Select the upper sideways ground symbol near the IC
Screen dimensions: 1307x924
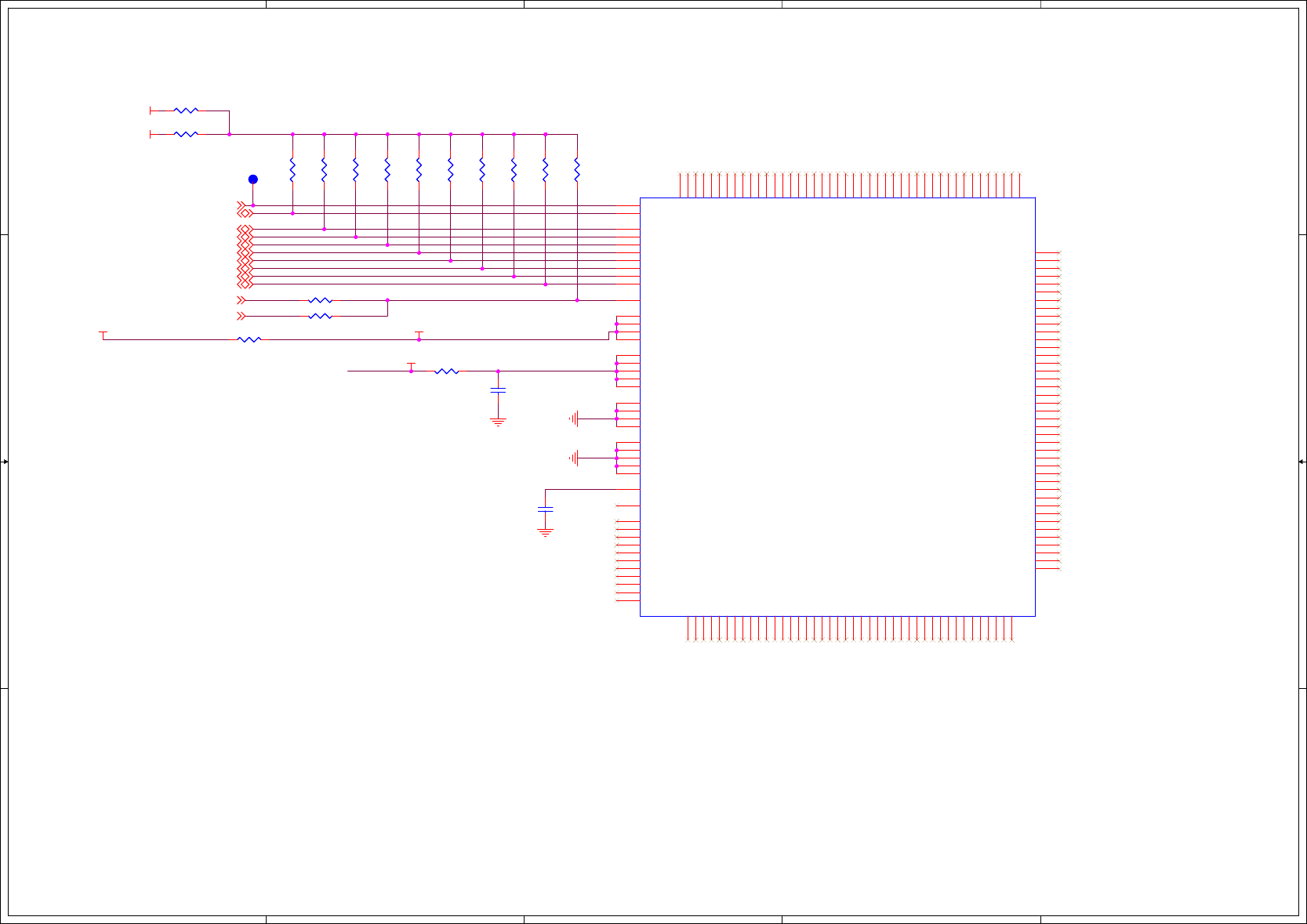coord(575,419)
